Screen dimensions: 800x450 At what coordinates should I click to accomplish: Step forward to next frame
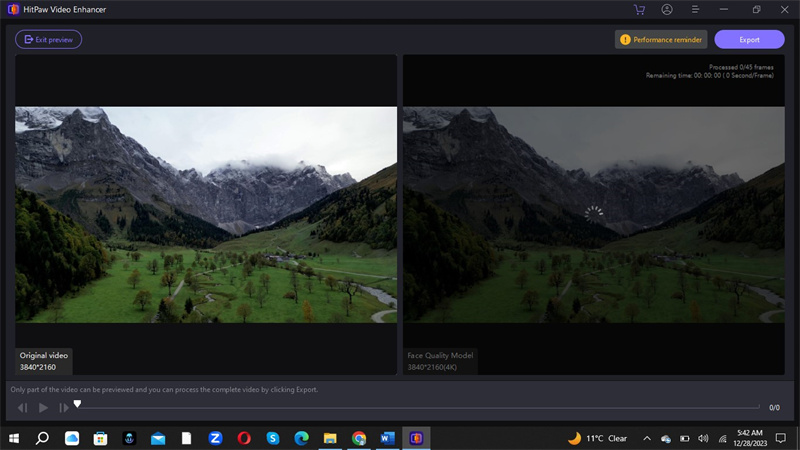pos(63,407)
